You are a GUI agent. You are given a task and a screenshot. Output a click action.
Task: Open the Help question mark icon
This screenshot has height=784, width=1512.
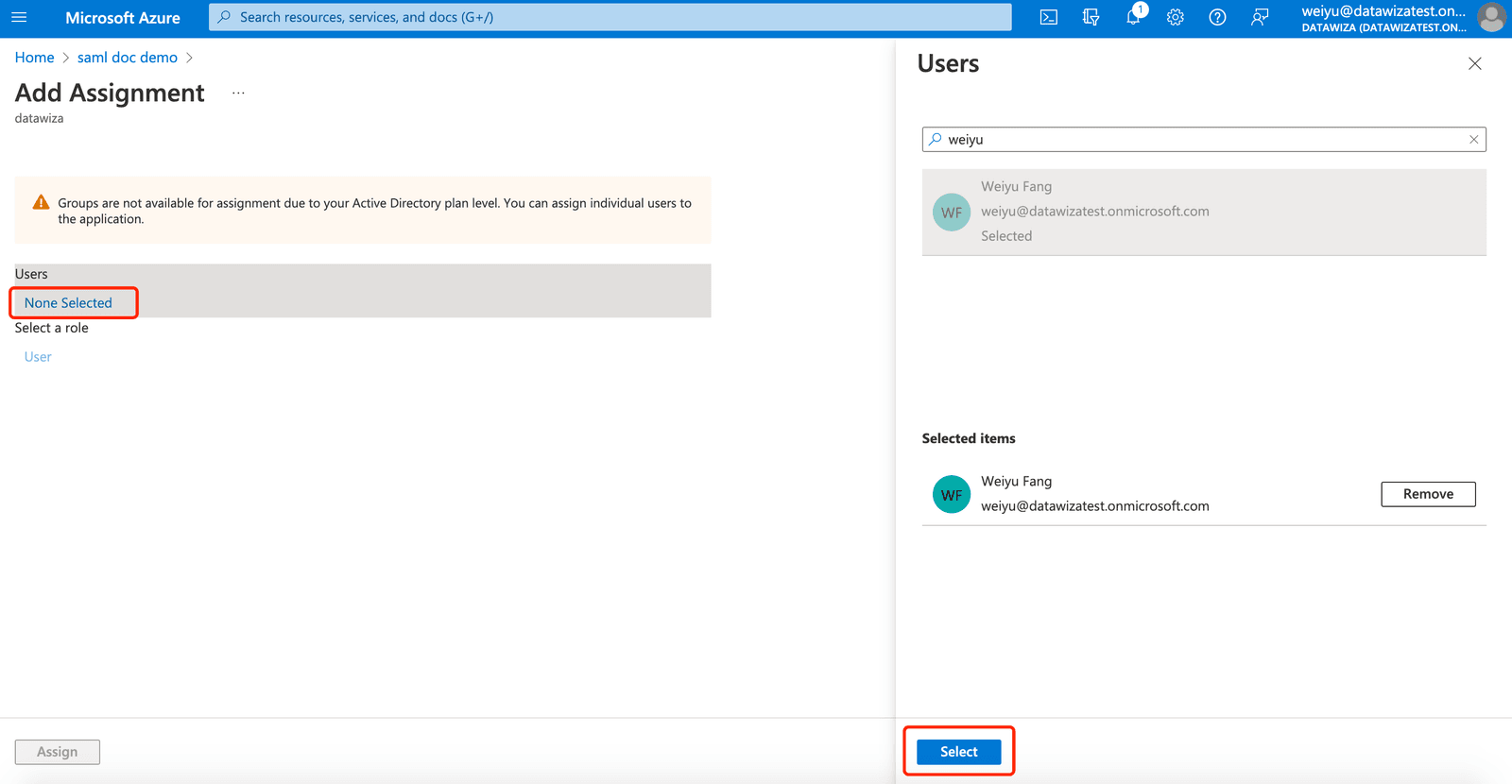click(x=1217, y=17)
